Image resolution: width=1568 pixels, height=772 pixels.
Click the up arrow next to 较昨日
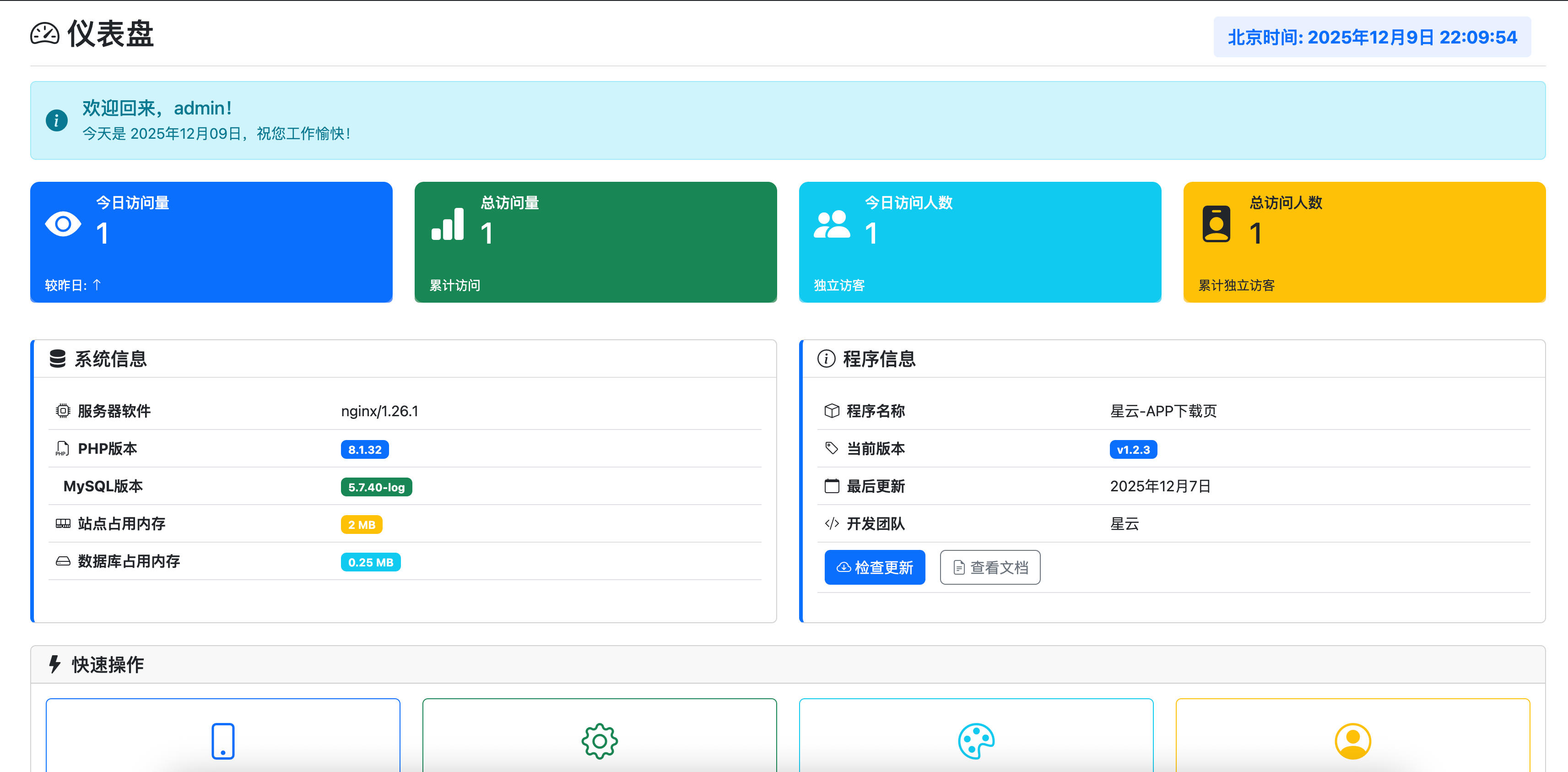pyautogui.click(x=97, y=284)
